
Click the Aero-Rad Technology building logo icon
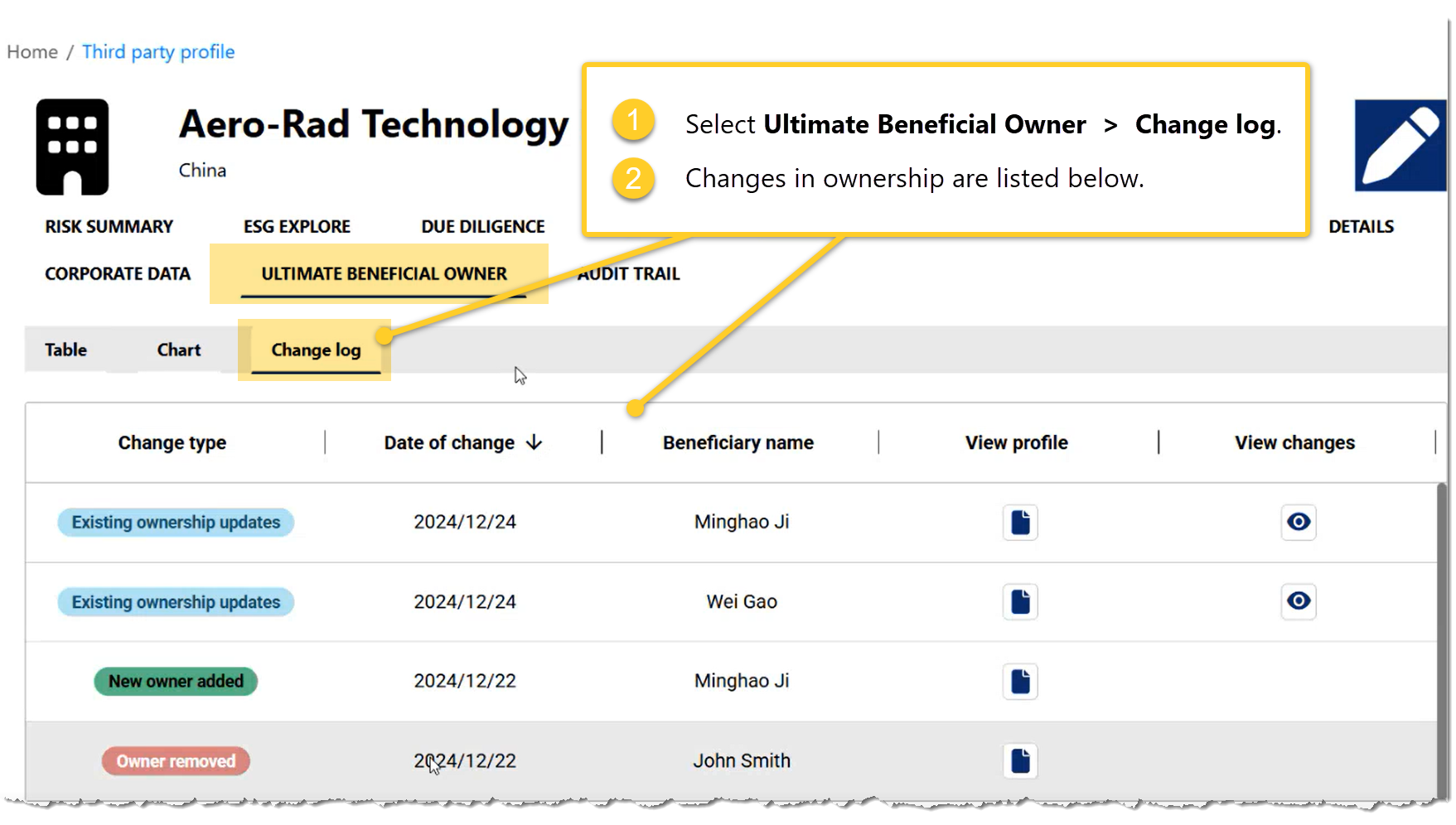coord(71,146)
